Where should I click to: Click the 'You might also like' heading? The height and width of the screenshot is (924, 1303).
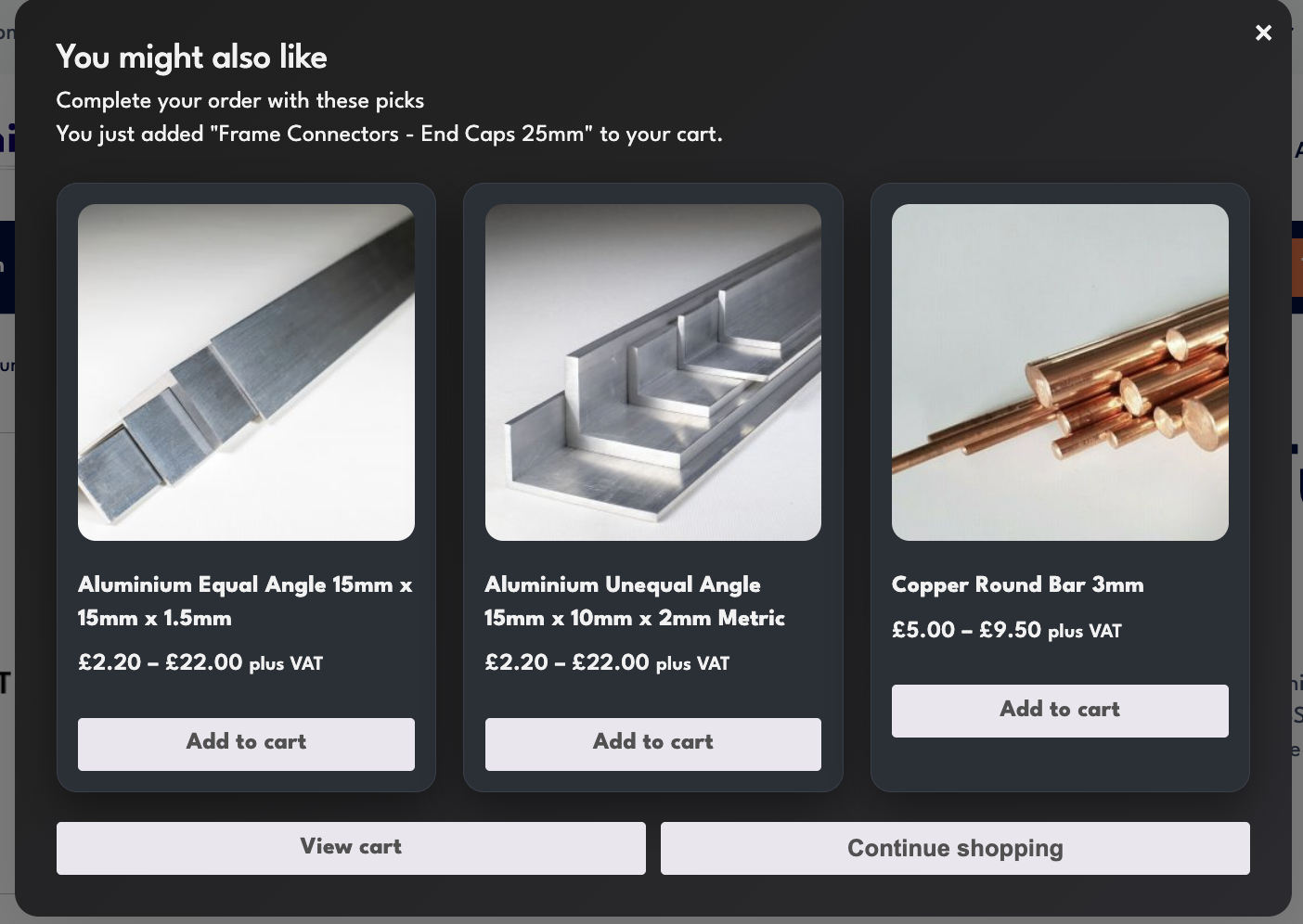point(191,58)
